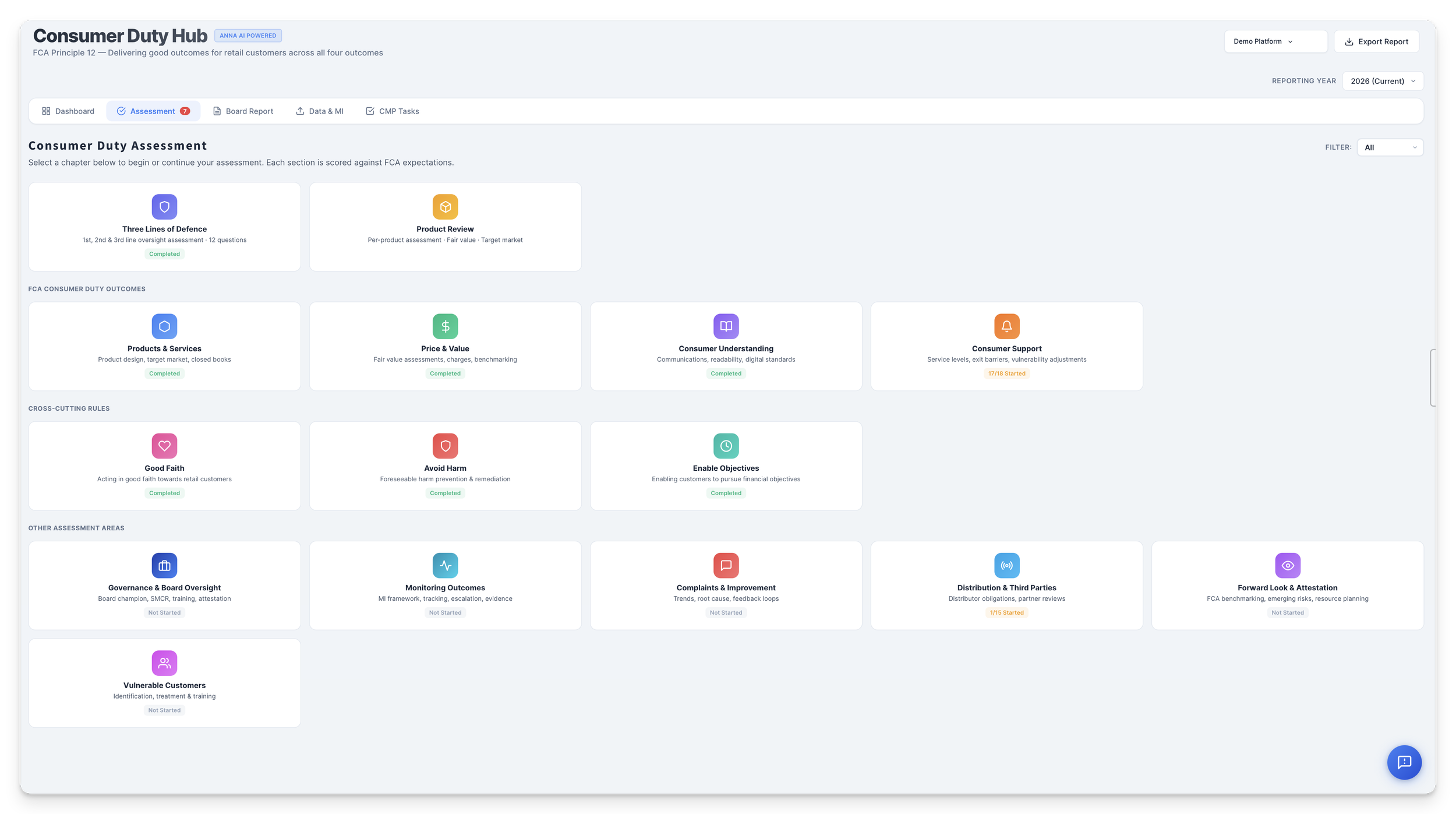Screen dimensions: 1456x814
Task: Open the Product Review box icon
Action: click(x=445, y=207)
